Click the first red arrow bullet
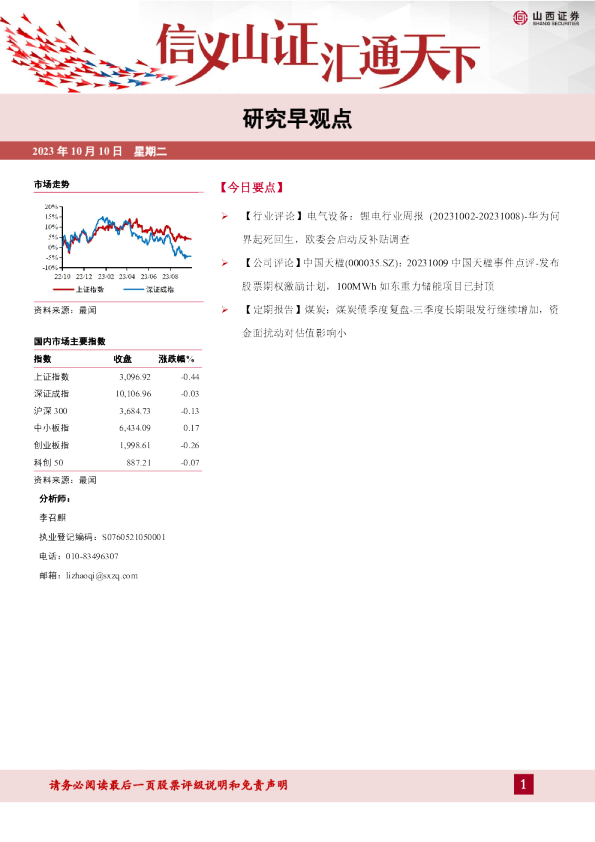Viewport: 595px width, 842px height. tap(225, 216)
